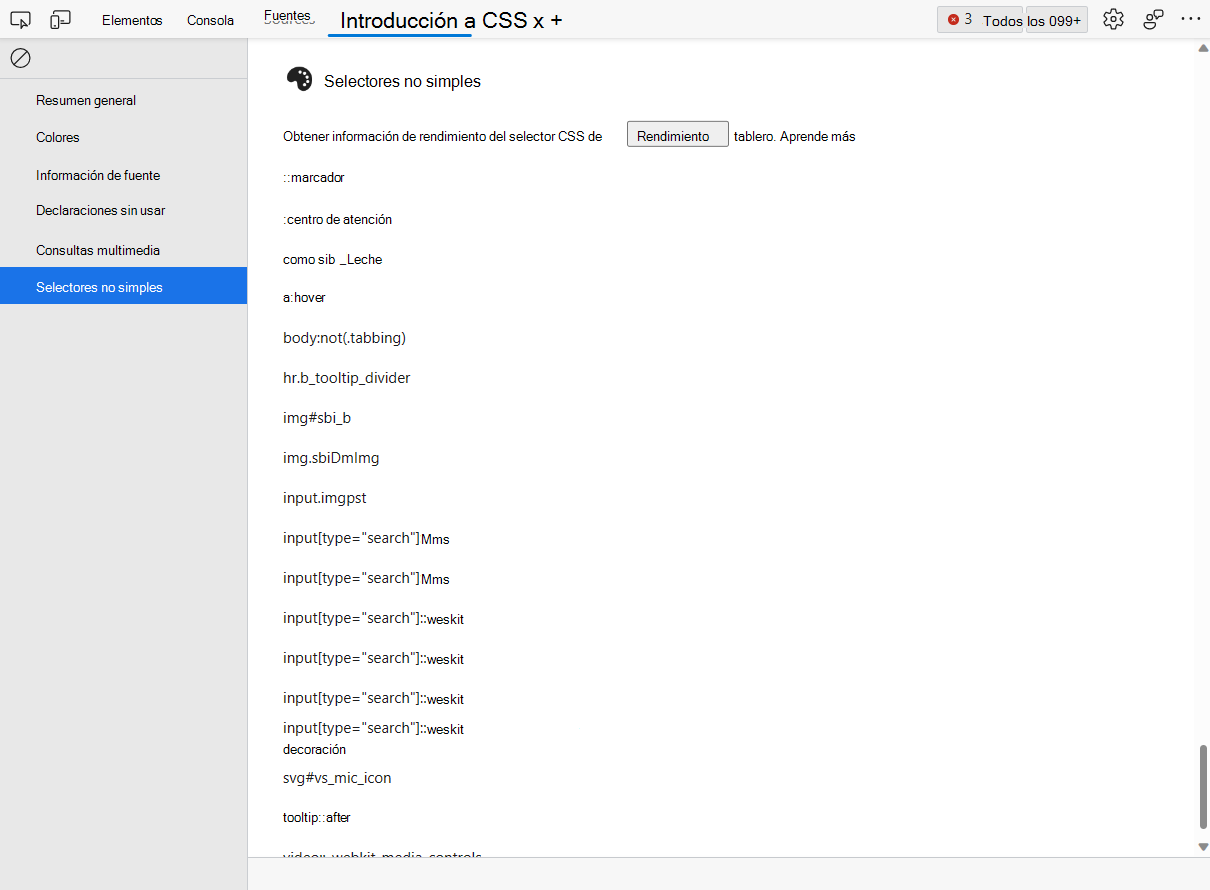
Task: Click the clear overview icon atop the sidebar
Action: click(x=21, y=58)
